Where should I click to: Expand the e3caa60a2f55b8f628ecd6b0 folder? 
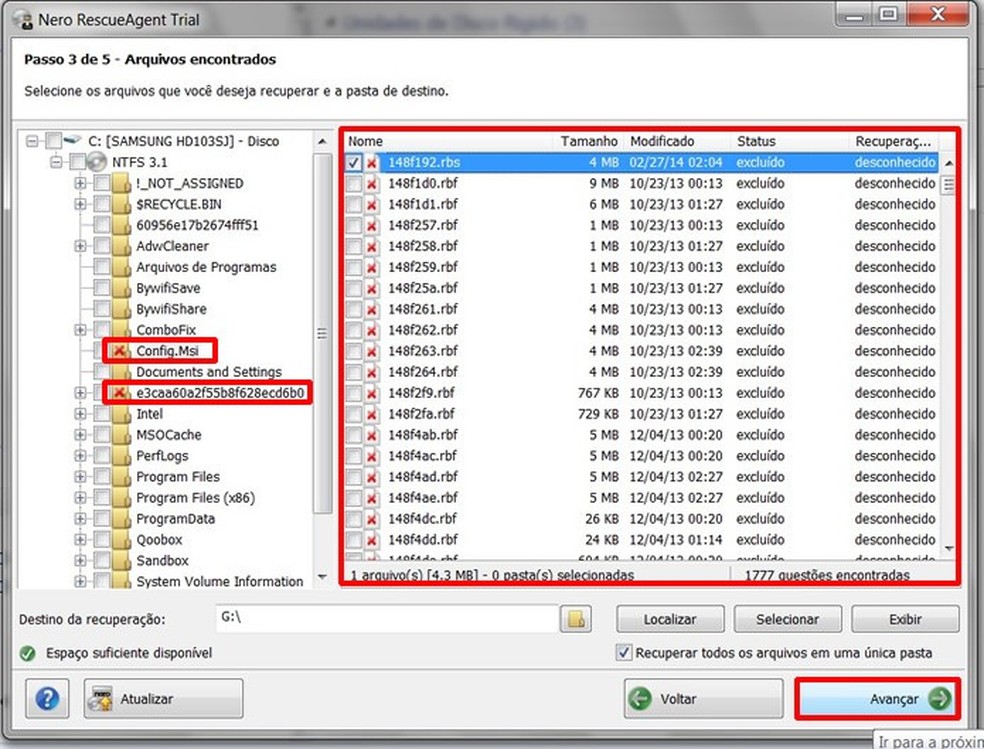[80, 393]
